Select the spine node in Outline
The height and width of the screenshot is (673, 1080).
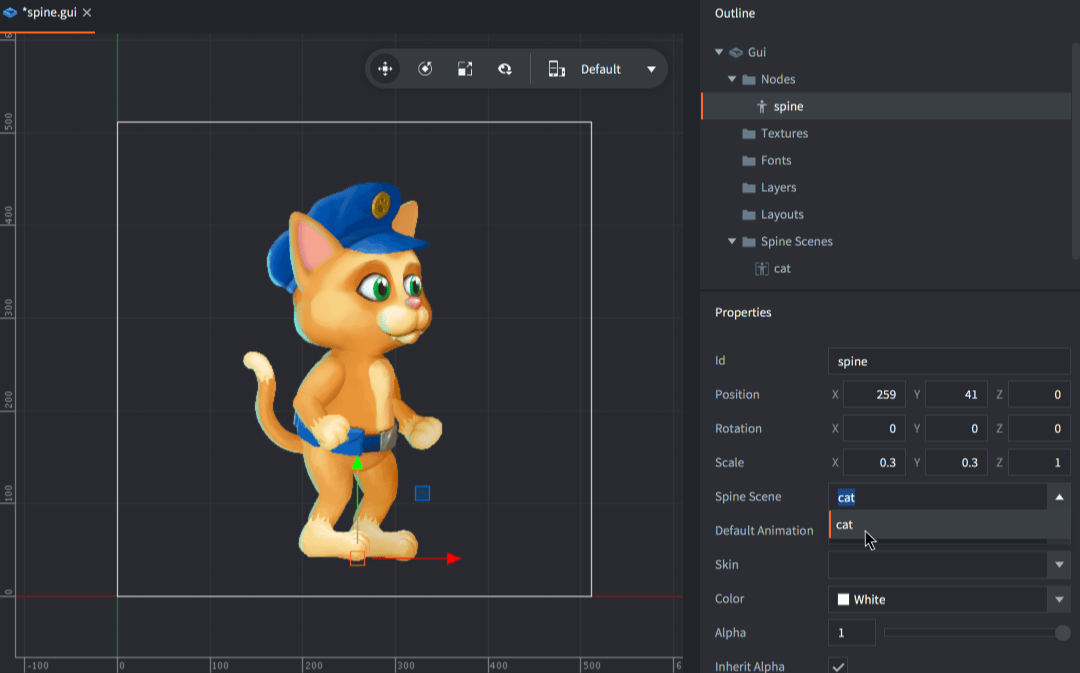[788, 106]
